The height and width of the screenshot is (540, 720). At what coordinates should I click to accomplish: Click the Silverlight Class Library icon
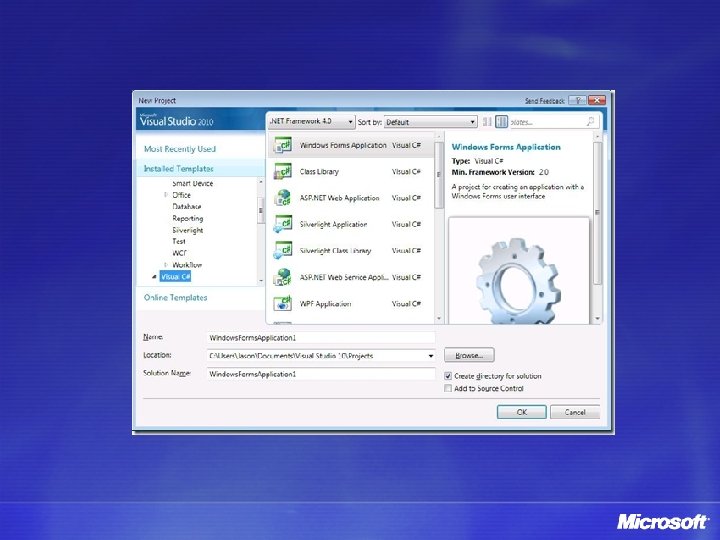tap(282, 251)
